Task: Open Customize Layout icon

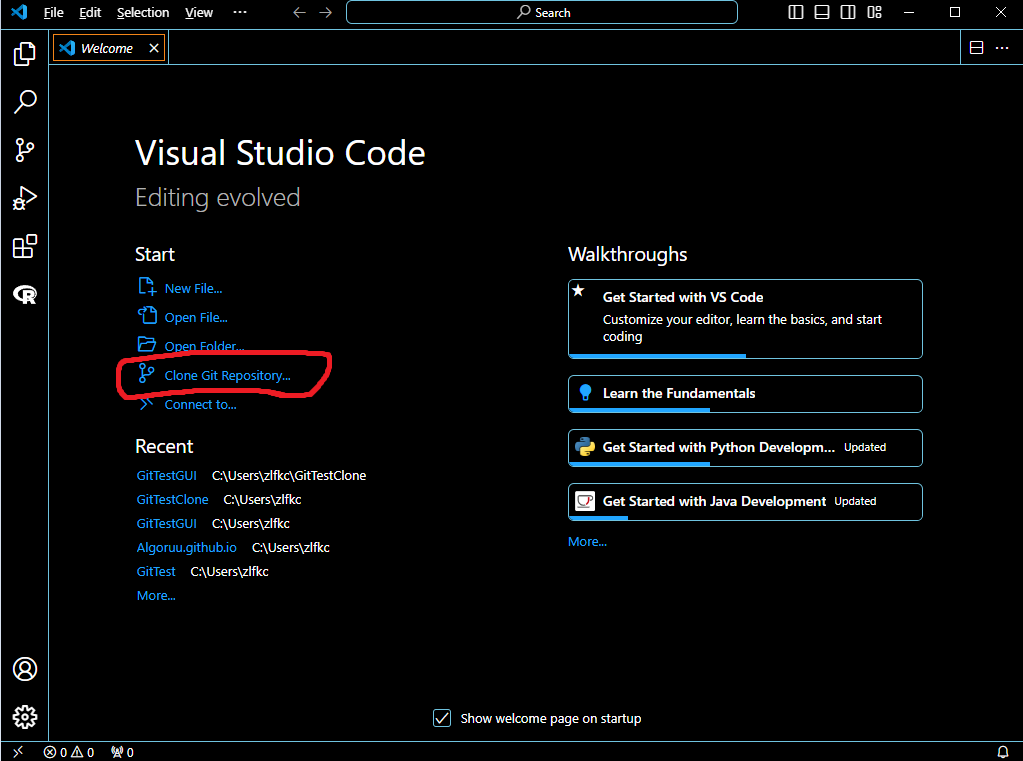Action: pyautogui.click(x=874, y=12)
